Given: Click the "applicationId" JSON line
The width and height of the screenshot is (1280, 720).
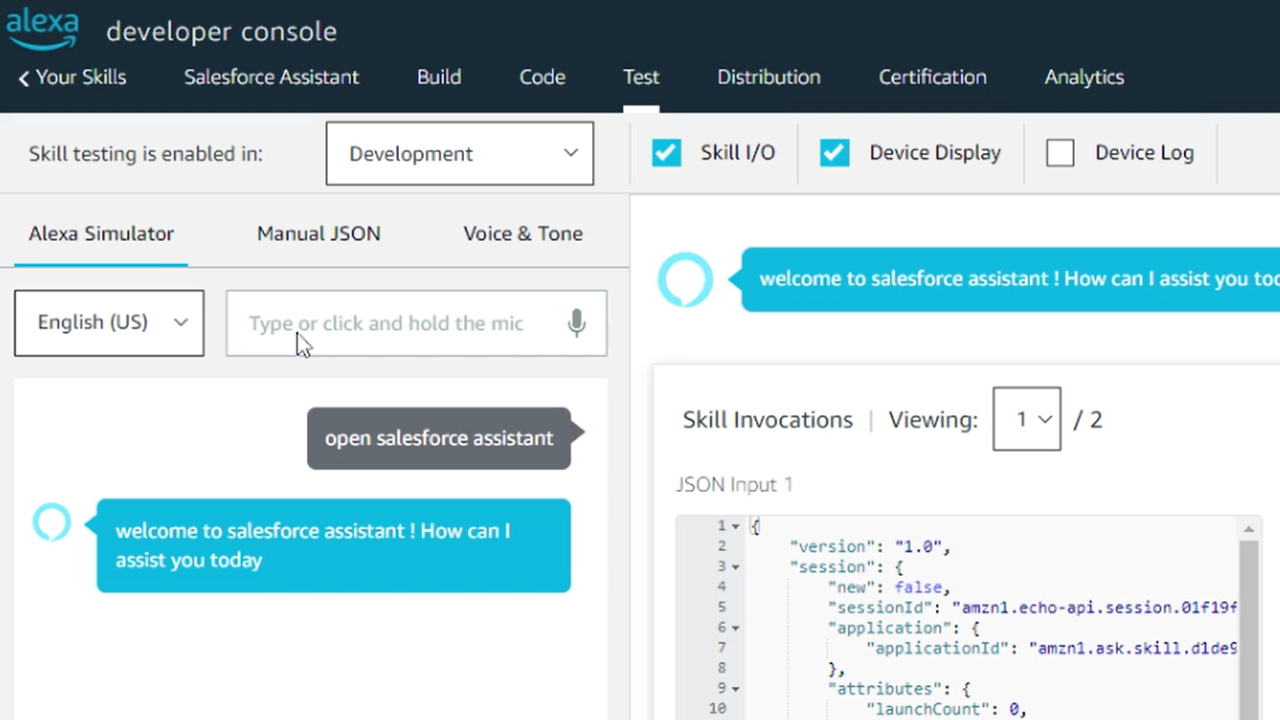Looking at the screenshot, I should [x=1052, y=648].
